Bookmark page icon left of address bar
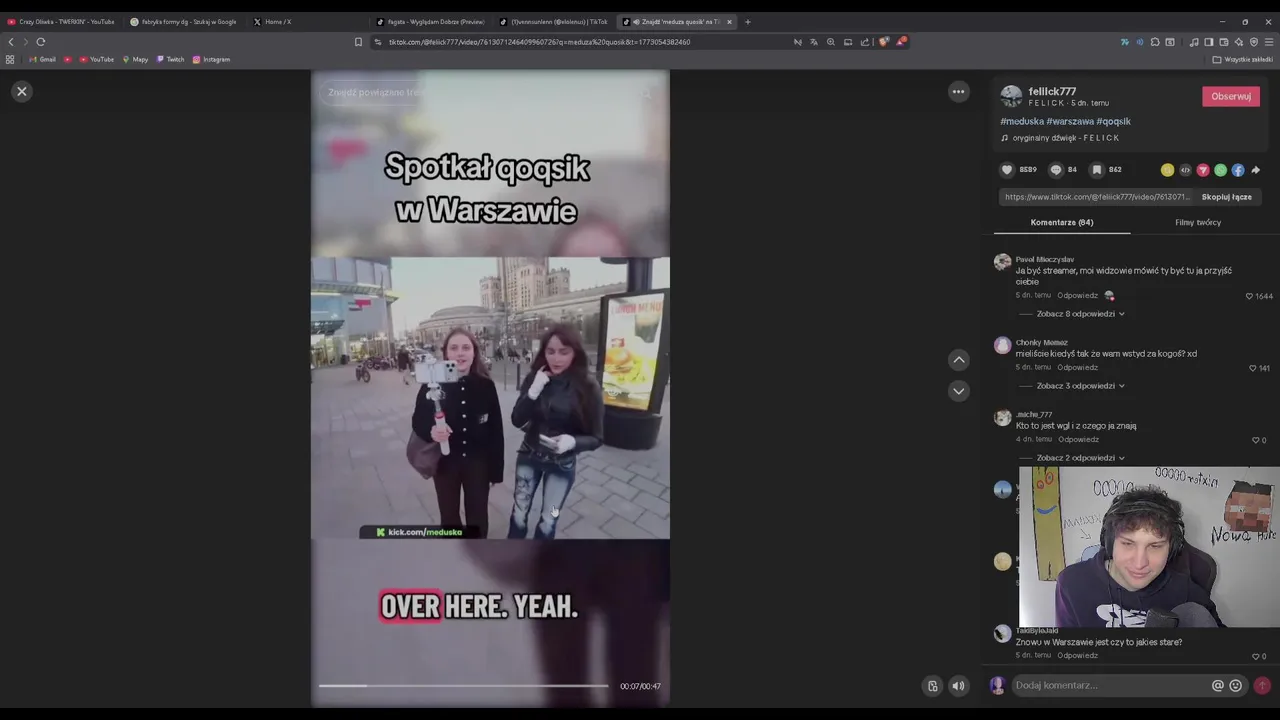This screenshot has width=1280, height=720. (x=358, y=42)
